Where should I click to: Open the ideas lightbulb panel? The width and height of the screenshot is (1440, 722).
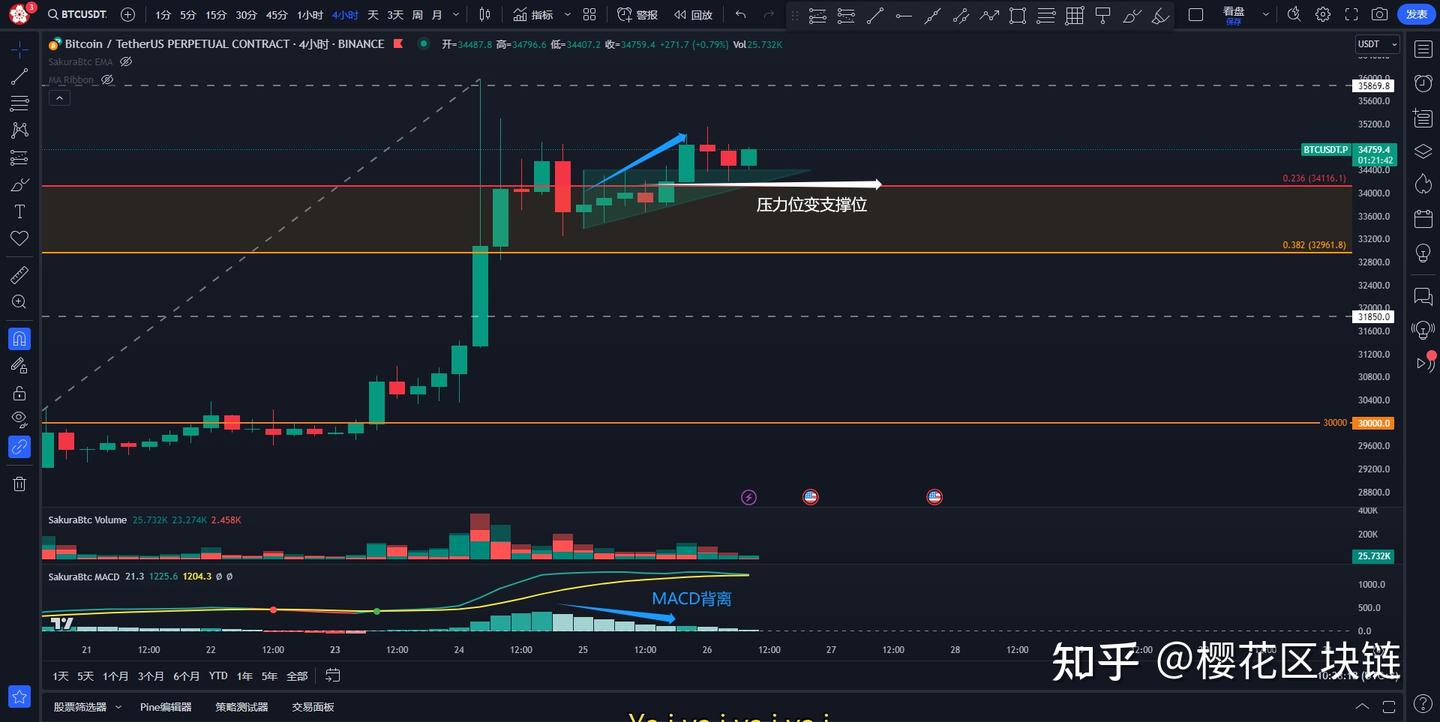pos(1423,253)
